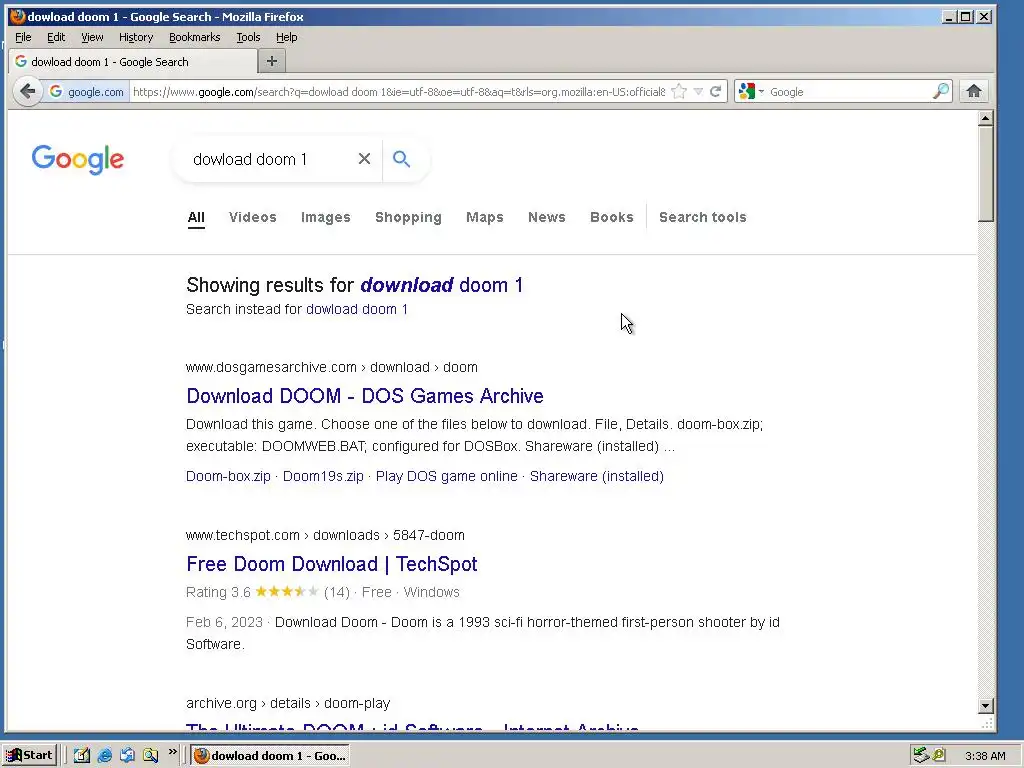Click the scrollbar down arrow

pyautogui.click(x=985, y=705)
